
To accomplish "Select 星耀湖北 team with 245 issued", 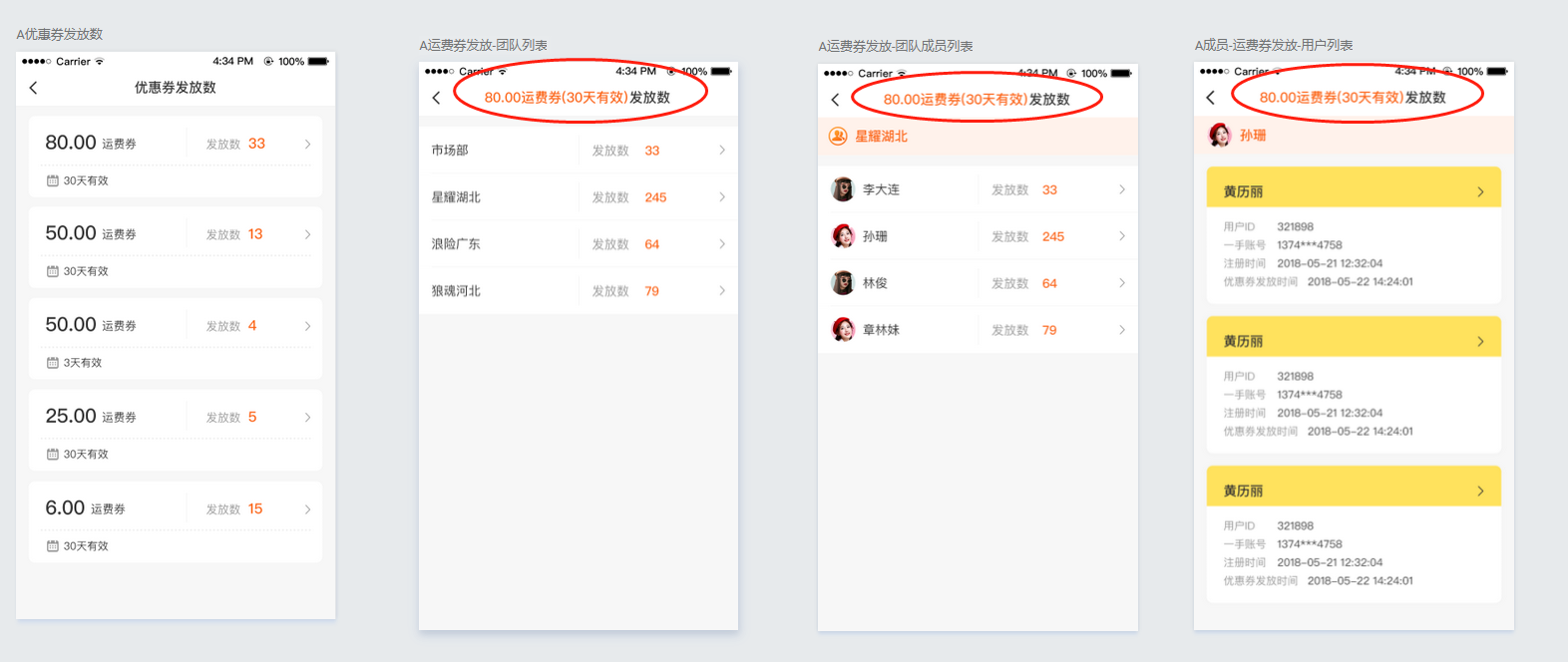I will tap(579, 197).
